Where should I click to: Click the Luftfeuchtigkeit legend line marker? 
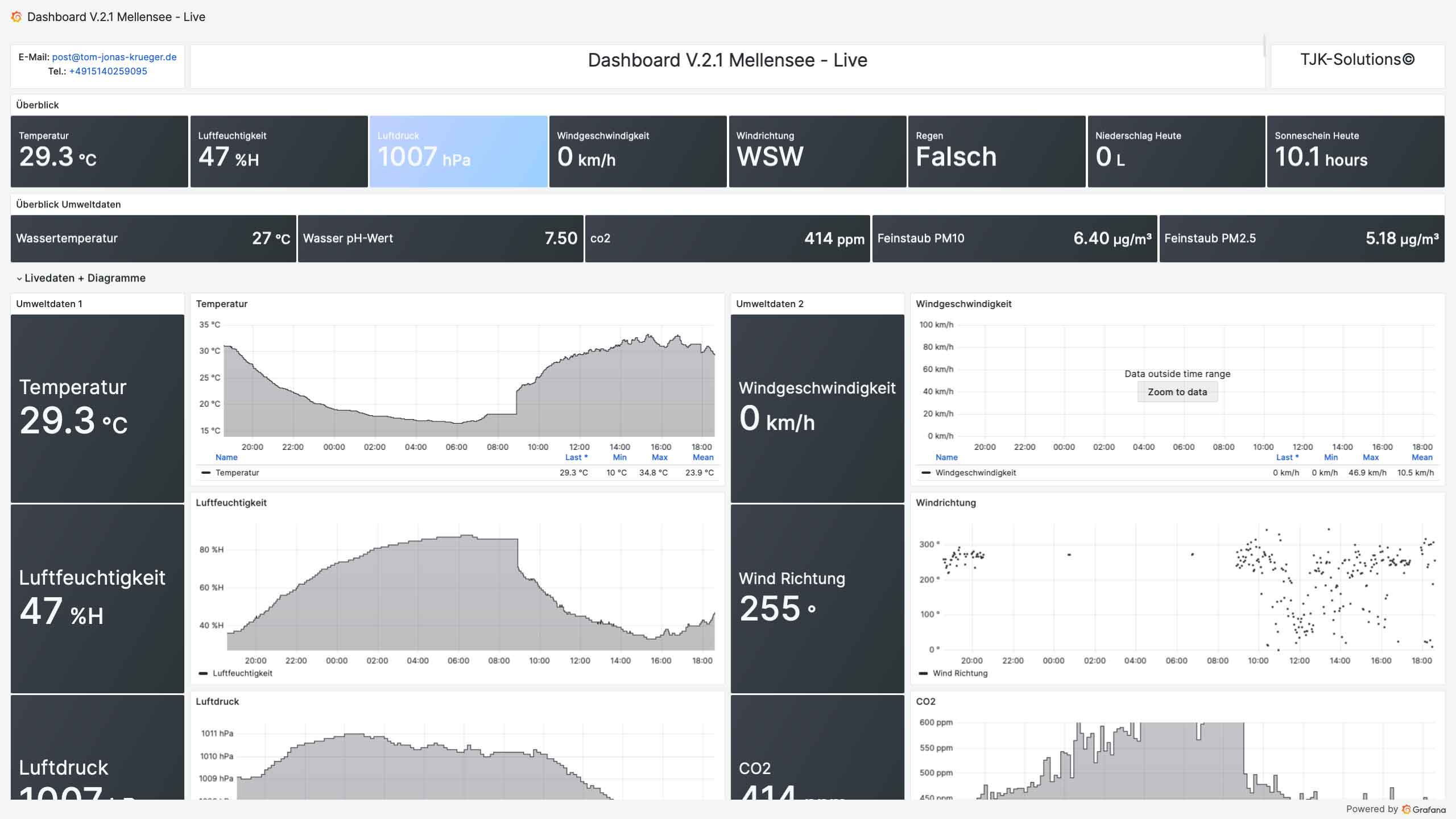click(204, 673)
